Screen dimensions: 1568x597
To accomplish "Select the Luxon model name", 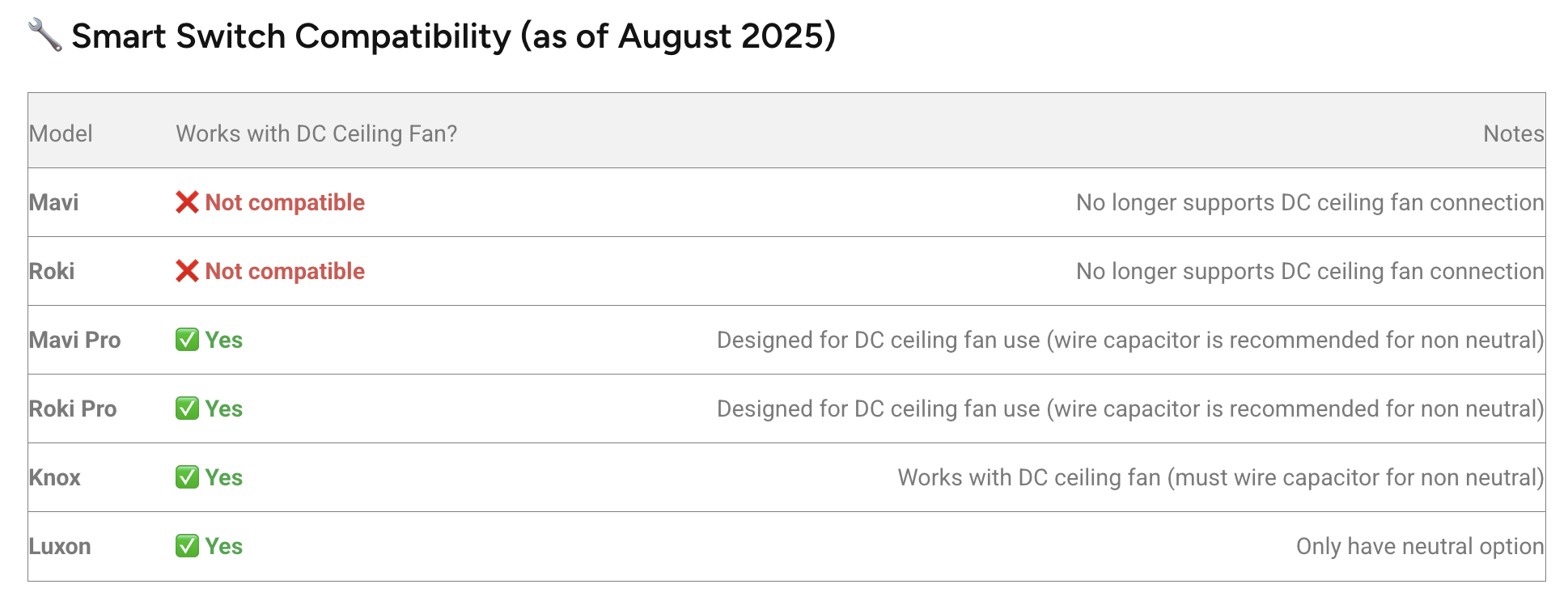I will [x=60, y=546].
